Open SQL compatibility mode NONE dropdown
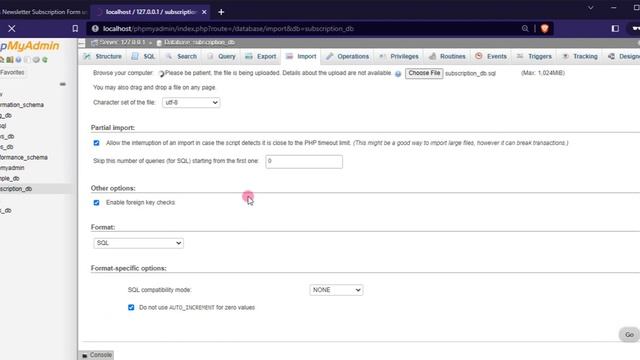This screenshot has height=360, width=640. [336, 290]
